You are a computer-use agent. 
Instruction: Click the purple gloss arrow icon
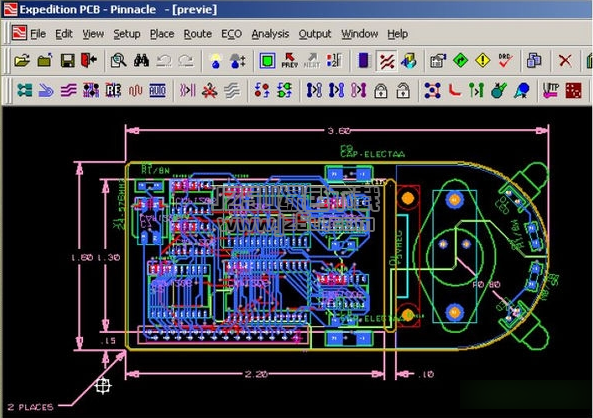pyautogui.click(x=188, y=90)
